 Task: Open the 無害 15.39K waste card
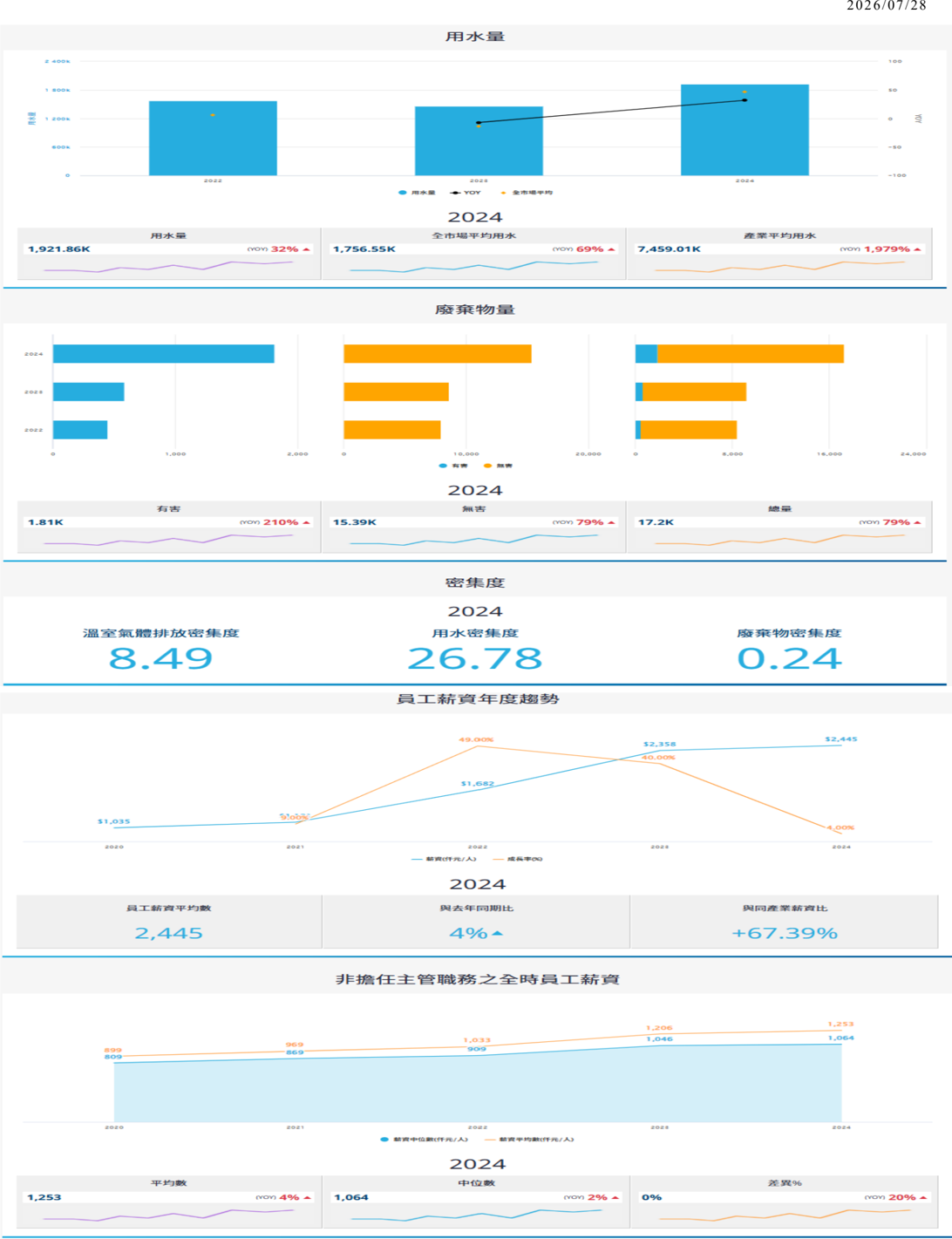coord(473,528)
